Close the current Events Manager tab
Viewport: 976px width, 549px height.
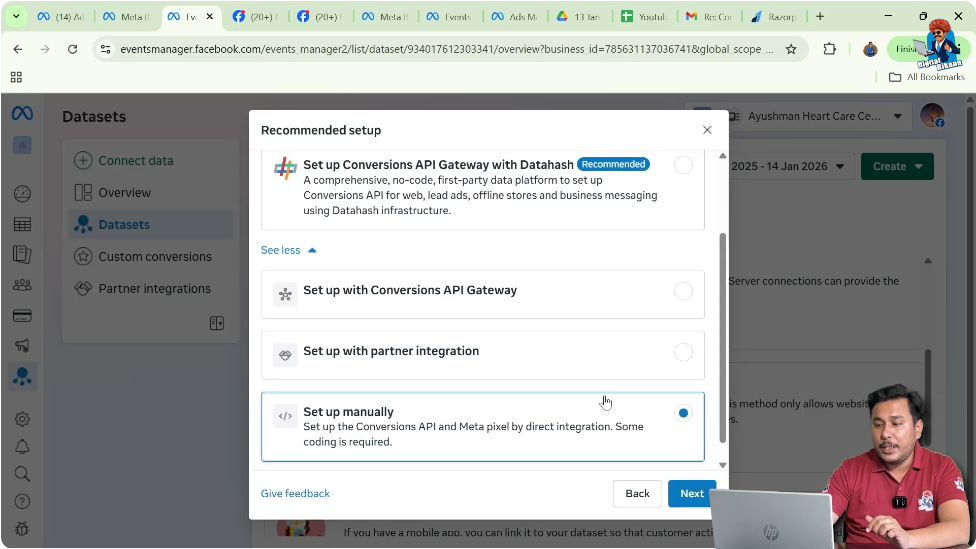210,17
